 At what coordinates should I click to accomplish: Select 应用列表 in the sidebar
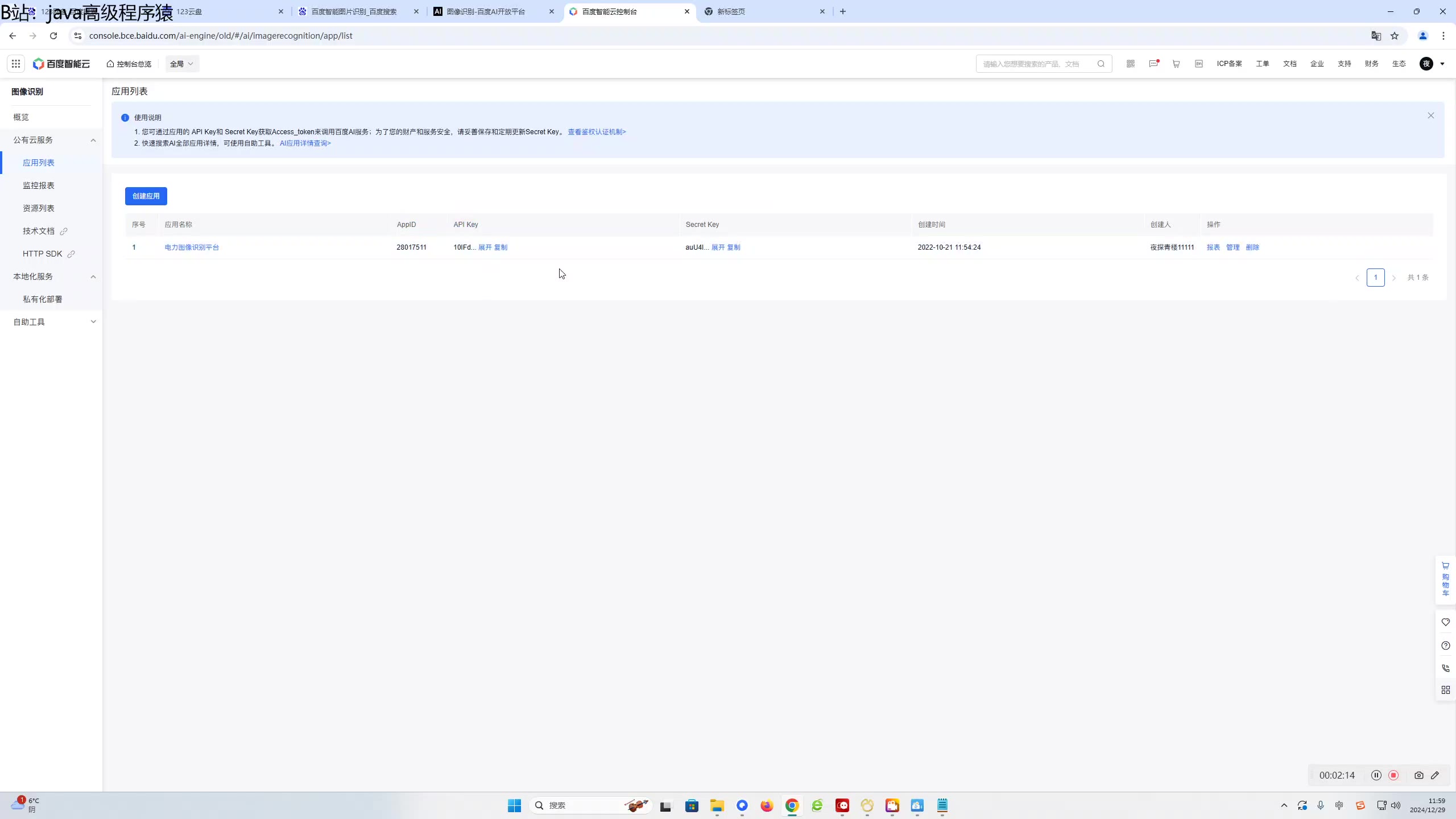pos(51,163)
